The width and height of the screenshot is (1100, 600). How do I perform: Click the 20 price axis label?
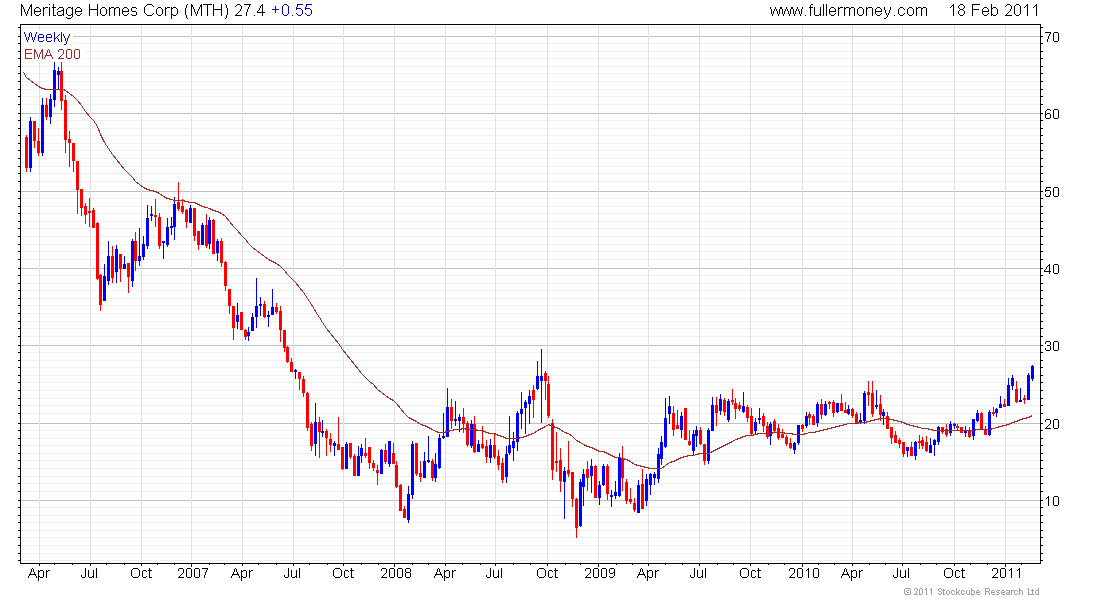pos(1052,424)
